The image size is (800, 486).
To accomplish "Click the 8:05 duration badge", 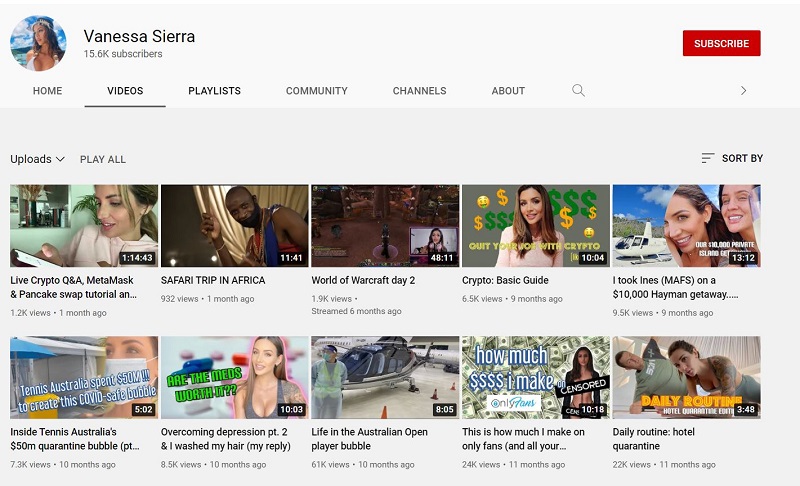I will [x=444, y=409].
